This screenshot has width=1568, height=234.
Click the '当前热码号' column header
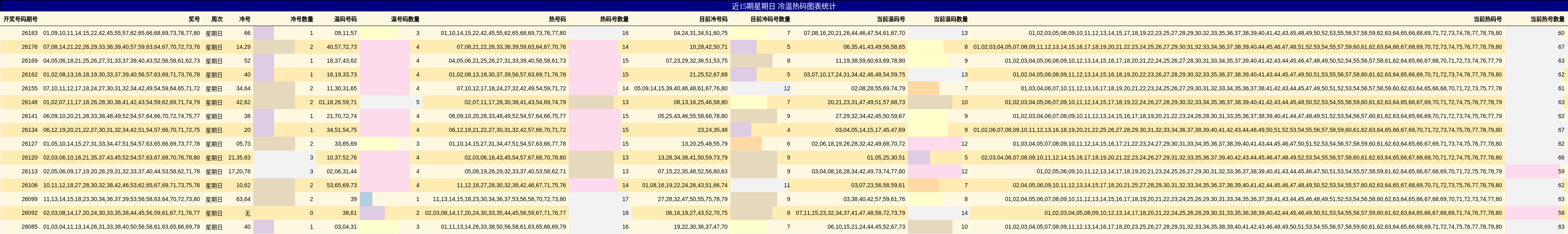tap(1488, 20)
